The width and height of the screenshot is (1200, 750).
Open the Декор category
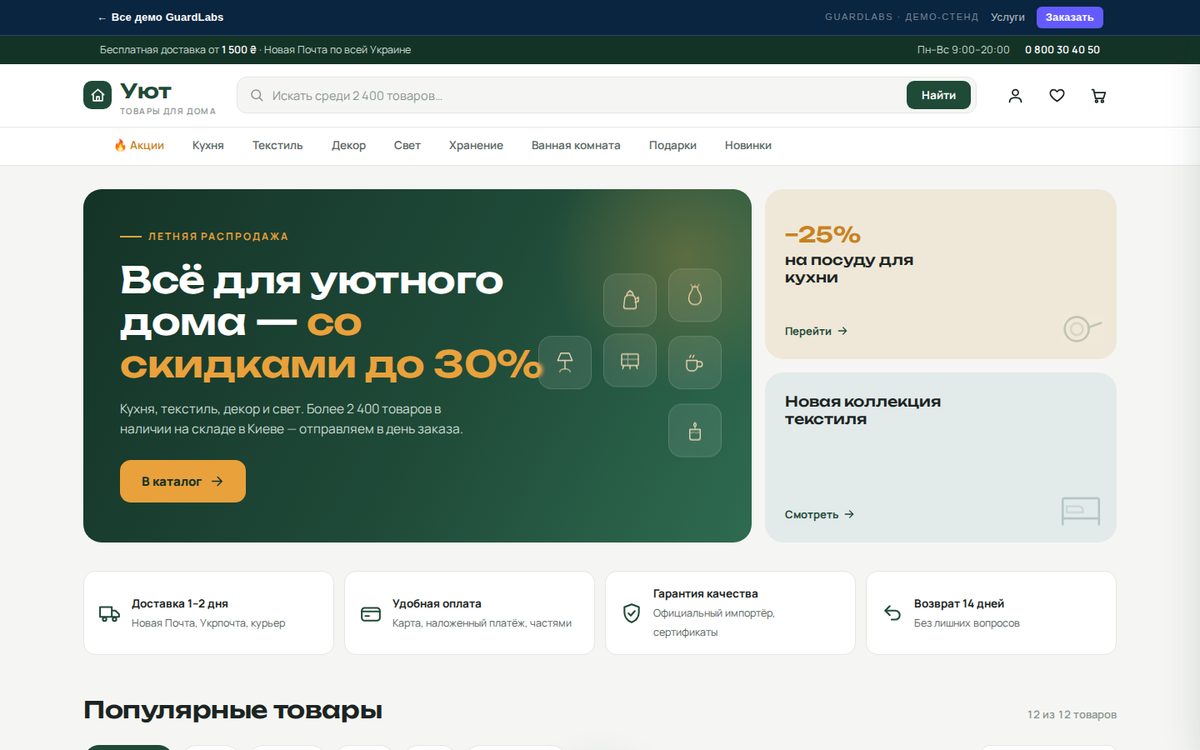[x=349, y=145]
